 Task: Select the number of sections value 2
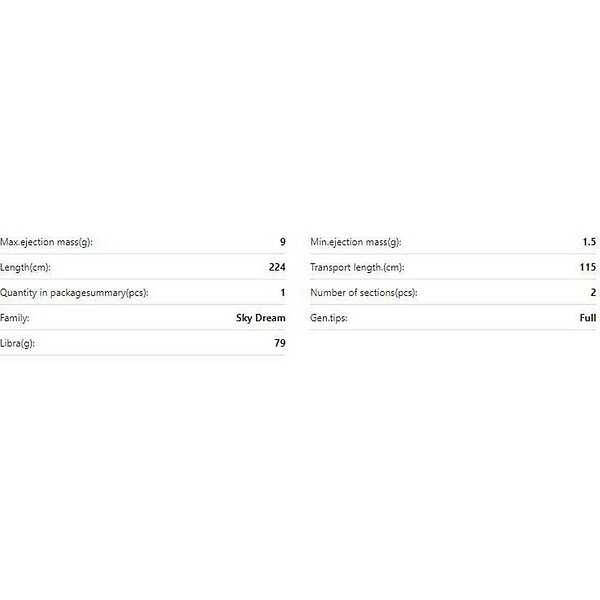593,293
